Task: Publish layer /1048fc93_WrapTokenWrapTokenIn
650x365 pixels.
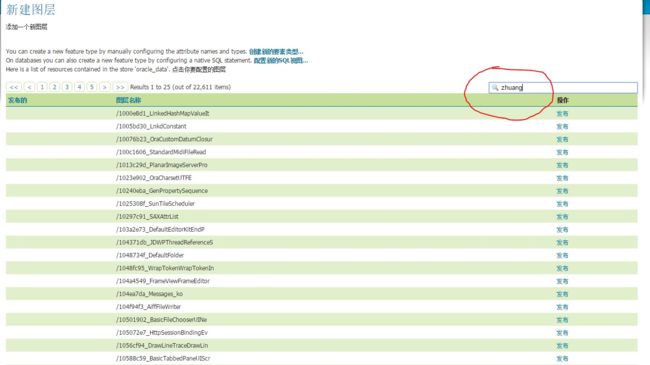Action: point(562,268)
